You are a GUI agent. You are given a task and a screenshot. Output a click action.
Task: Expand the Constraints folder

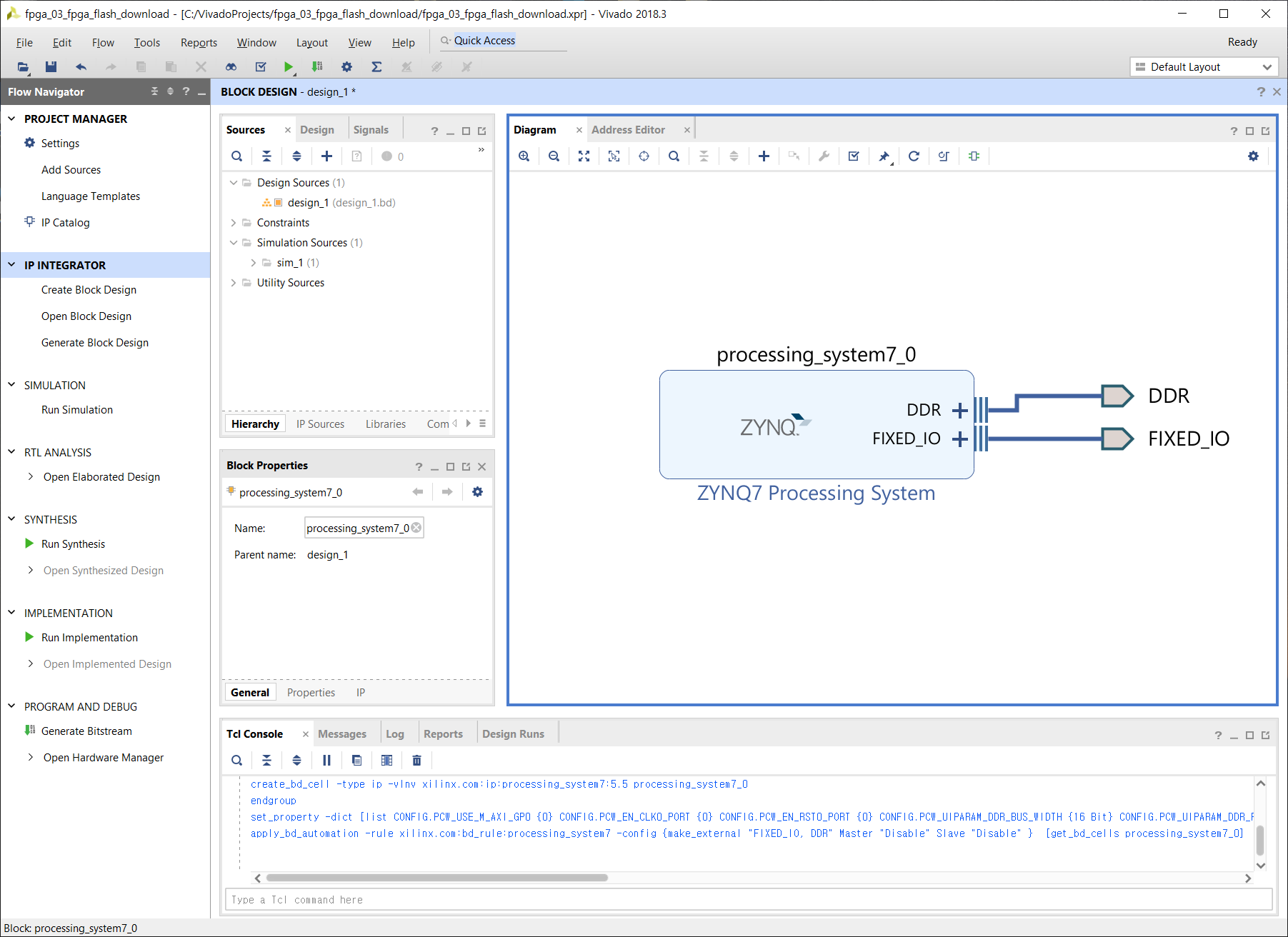(x=233, y=223)
